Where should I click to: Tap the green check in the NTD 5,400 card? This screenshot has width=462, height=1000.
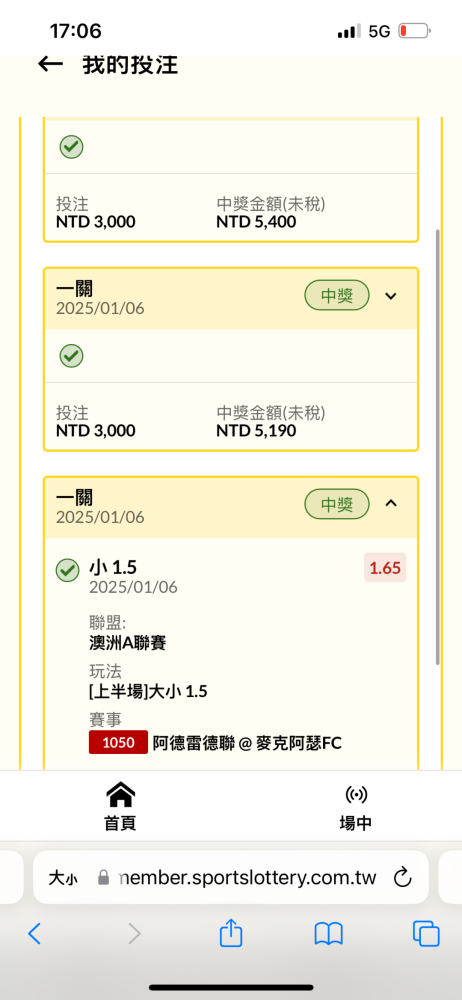[71, 147]
